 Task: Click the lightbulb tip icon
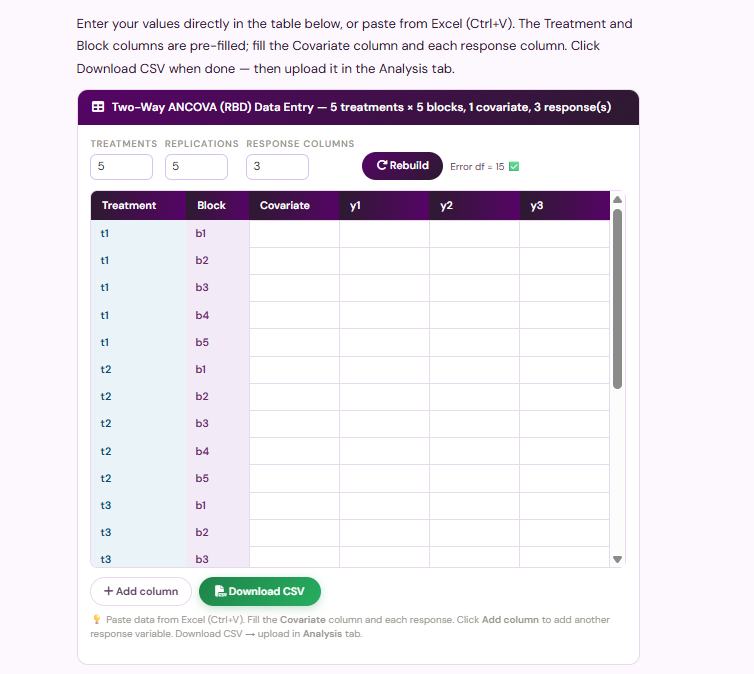click(96, 619)
